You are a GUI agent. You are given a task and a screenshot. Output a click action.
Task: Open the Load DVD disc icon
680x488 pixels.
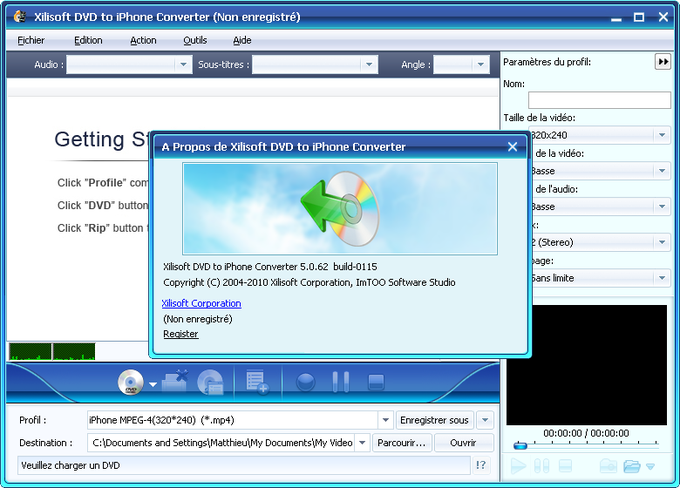(131, 382)
